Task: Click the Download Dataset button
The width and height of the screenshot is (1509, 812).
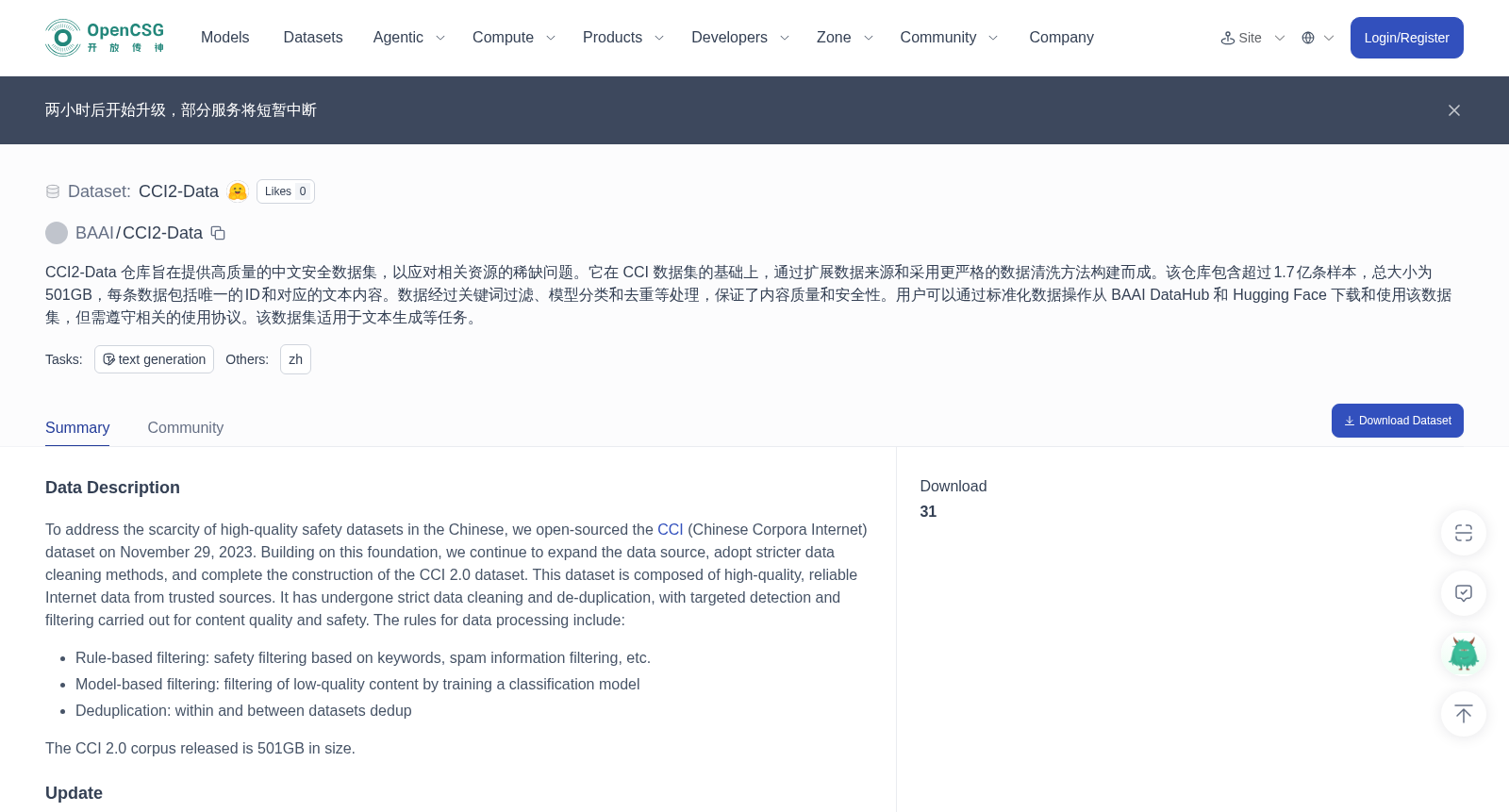Action: (1397, 421)
